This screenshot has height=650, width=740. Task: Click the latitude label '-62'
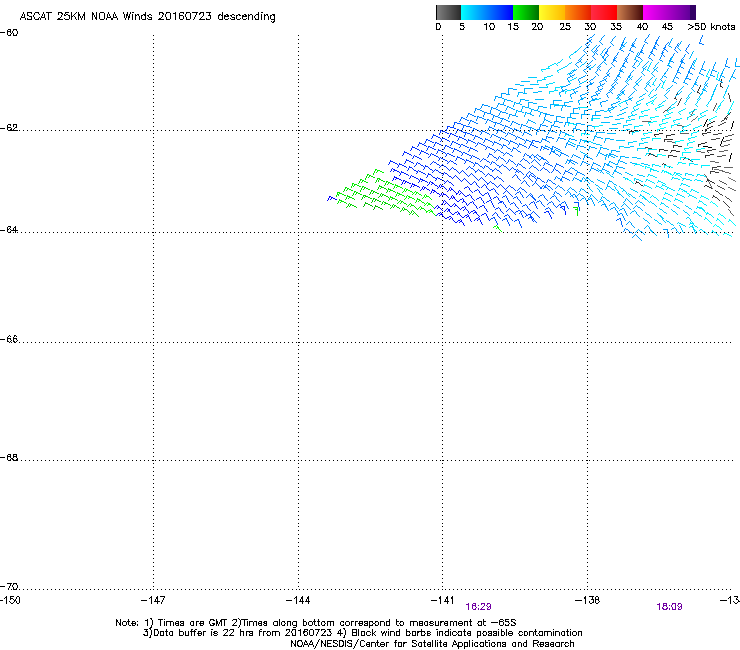(9, 128)
